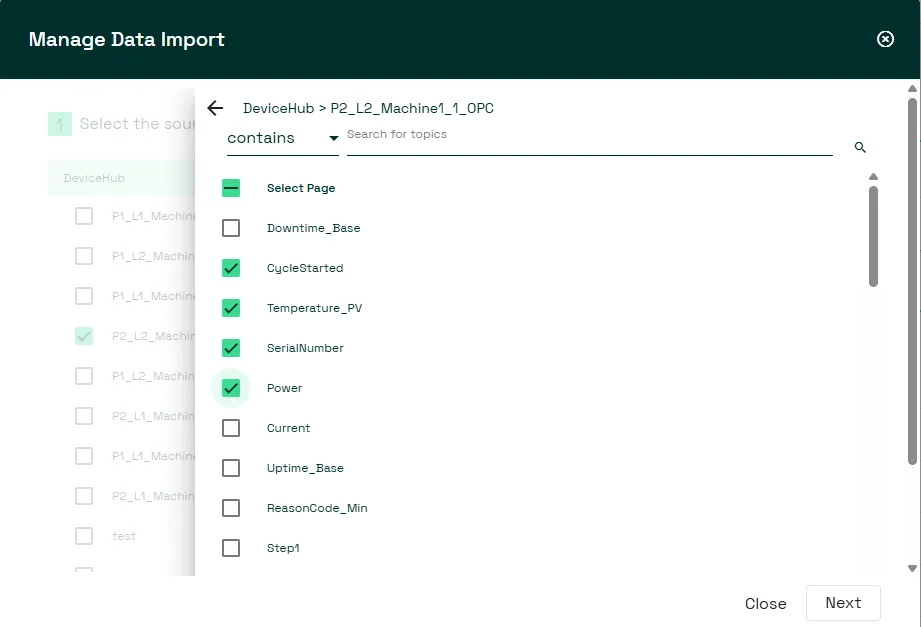Check the Downtime_Base checkbox
The width and height of the screenshot is (921, 627).
231,228
